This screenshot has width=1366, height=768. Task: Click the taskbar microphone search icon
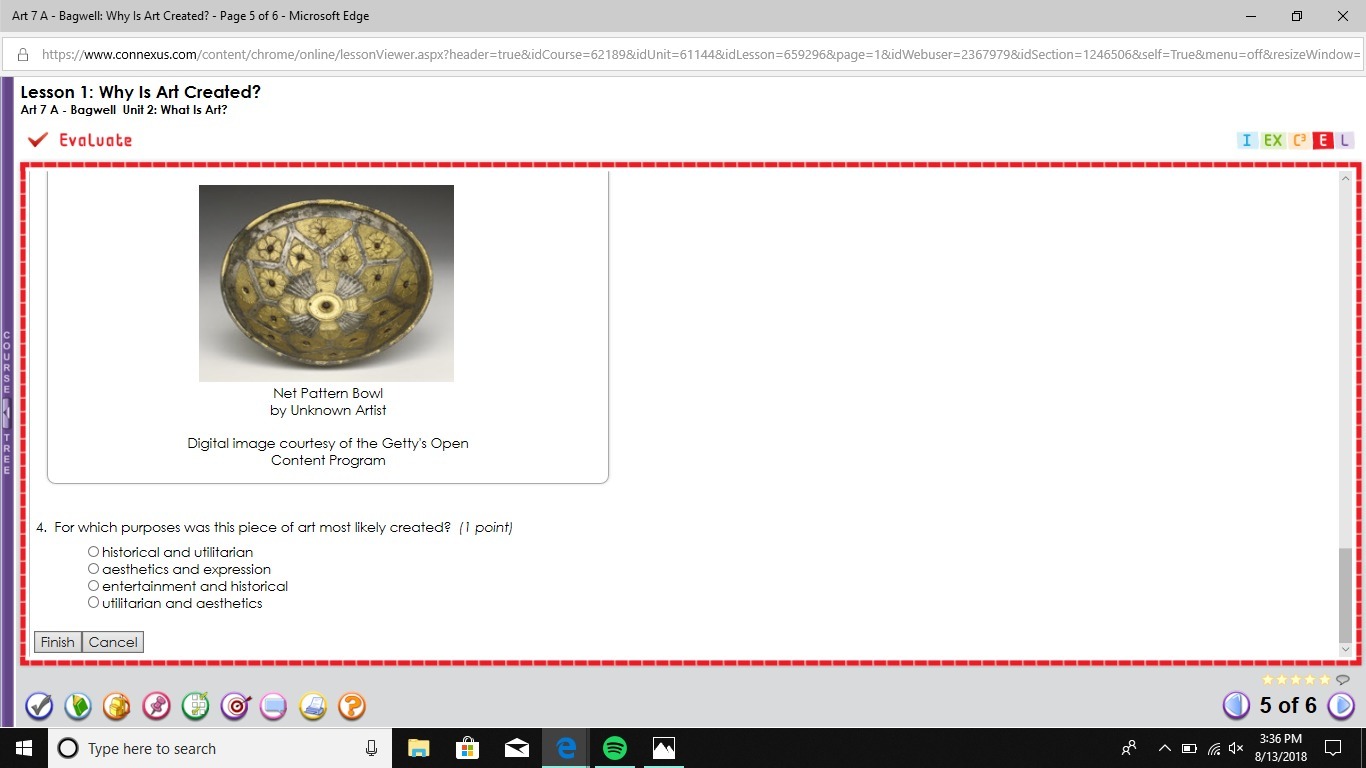pyautogui.click(x=372, y=748)
